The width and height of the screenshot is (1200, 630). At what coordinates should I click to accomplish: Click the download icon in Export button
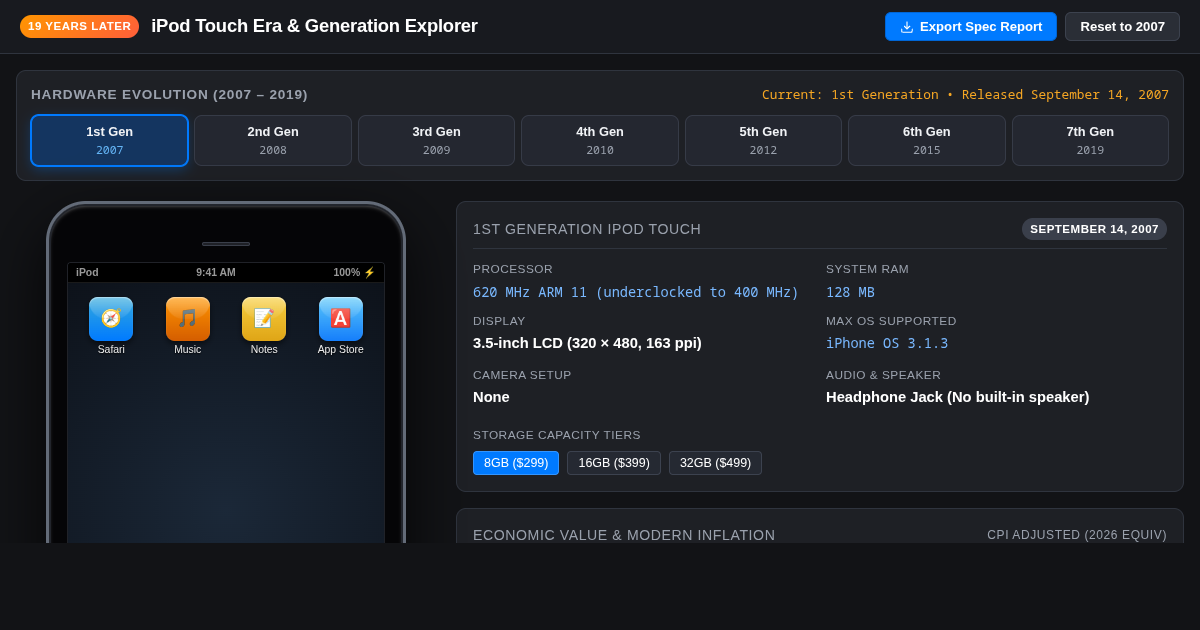pos(907,27)
